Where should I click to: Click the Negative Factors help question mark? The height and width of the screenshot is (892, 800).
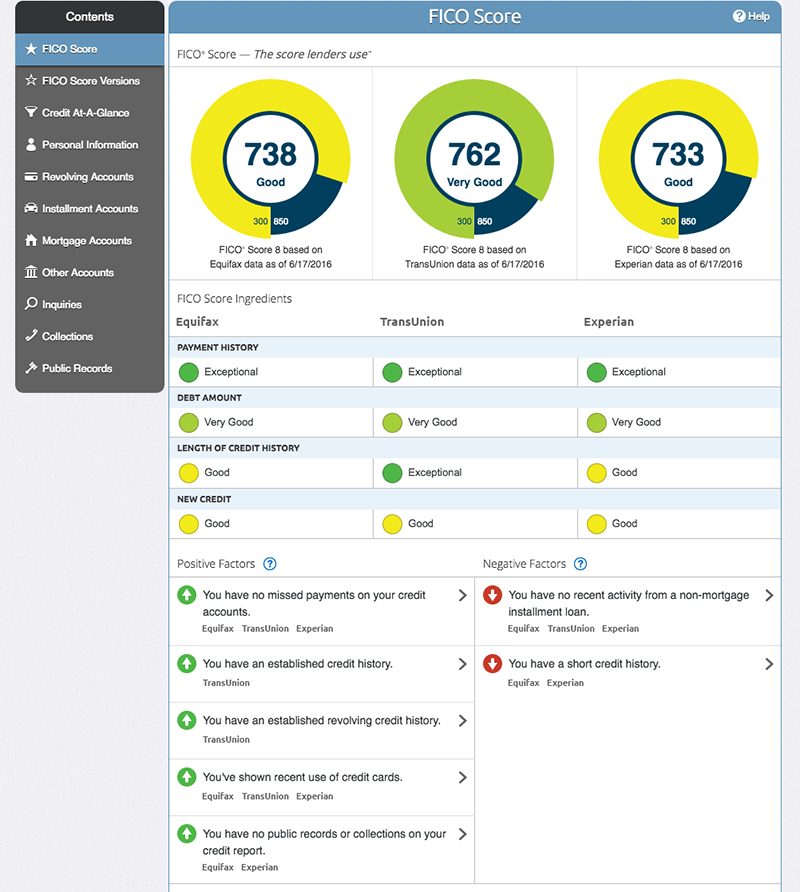pyautogui.click(x=581, y=564)
